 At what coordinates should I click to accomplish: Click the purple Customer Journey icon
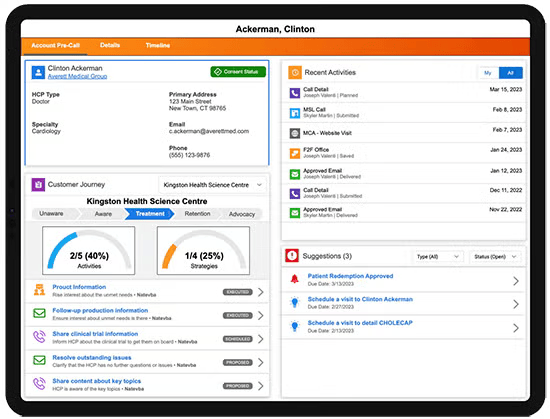pos(38,184)
